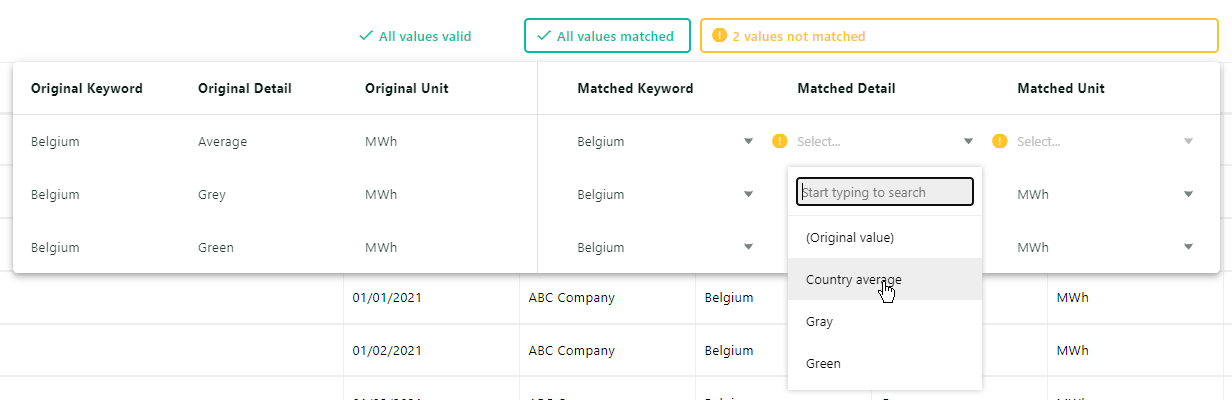1232x400 pixels.
Task: Click the warning icon beside Matched Detail Select
Action: coord(780,142)
